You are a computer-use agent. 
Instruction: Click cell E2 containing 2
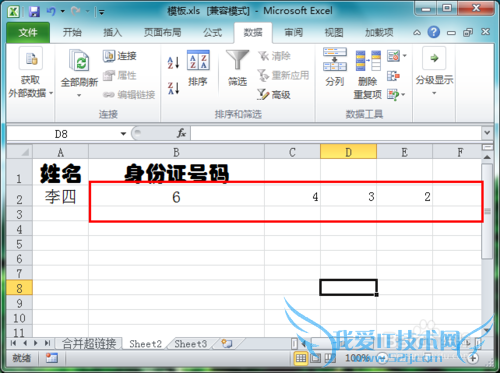pyautogui.click(x=404, y=197)
